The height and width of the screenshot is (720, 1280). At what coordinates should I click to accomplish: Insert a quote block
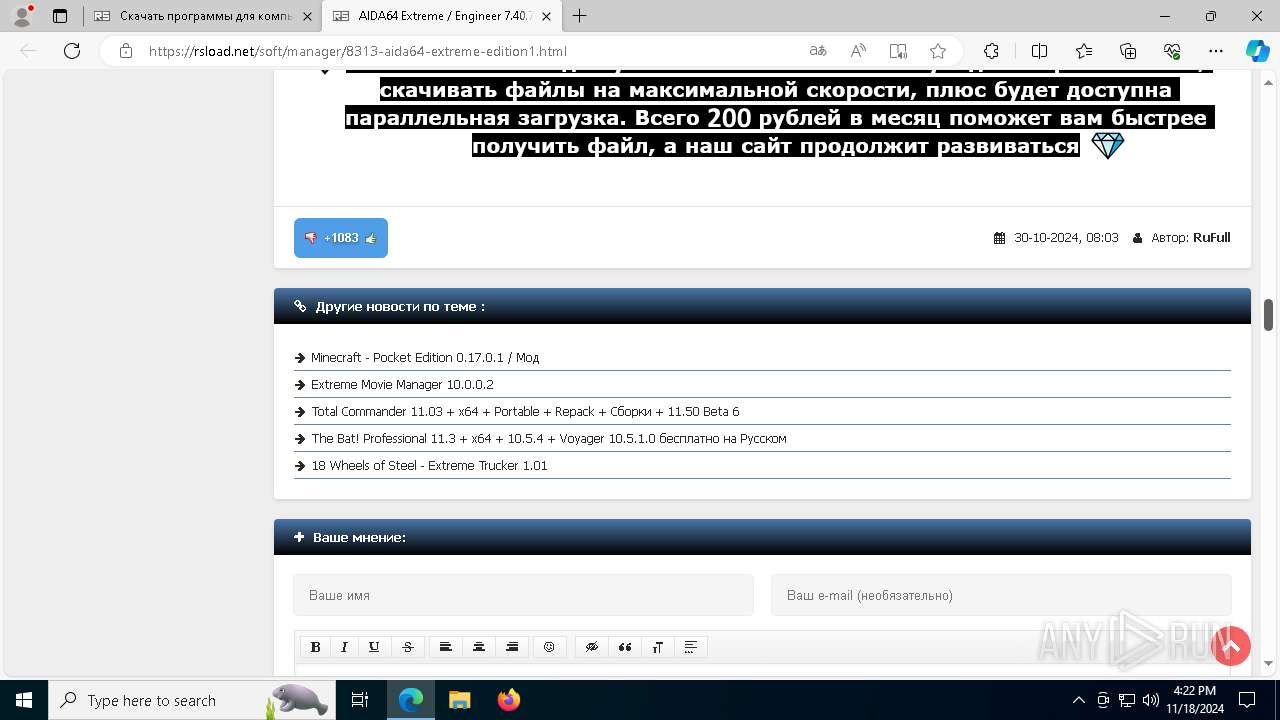625,647
